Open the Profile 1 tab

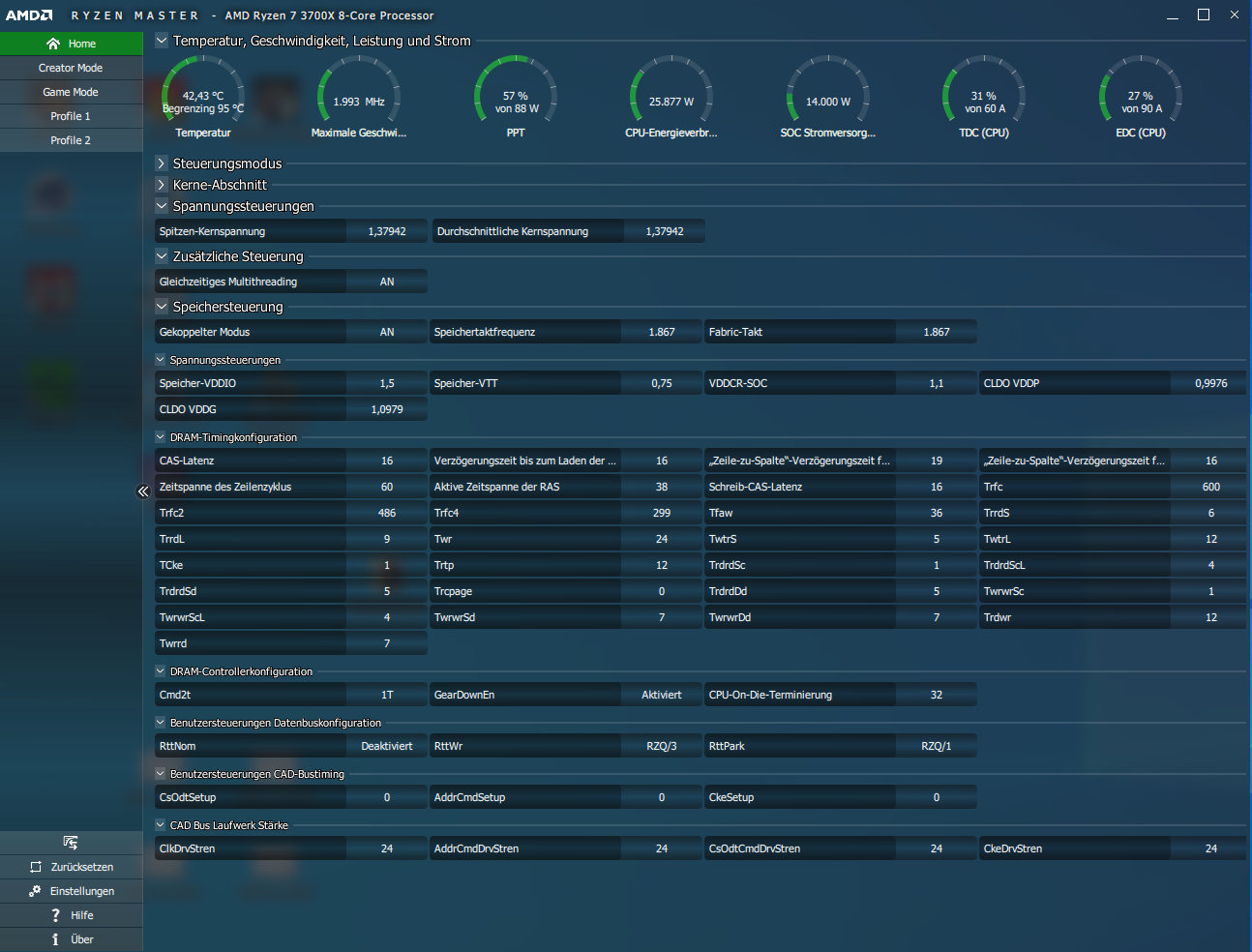pos(72,116)
